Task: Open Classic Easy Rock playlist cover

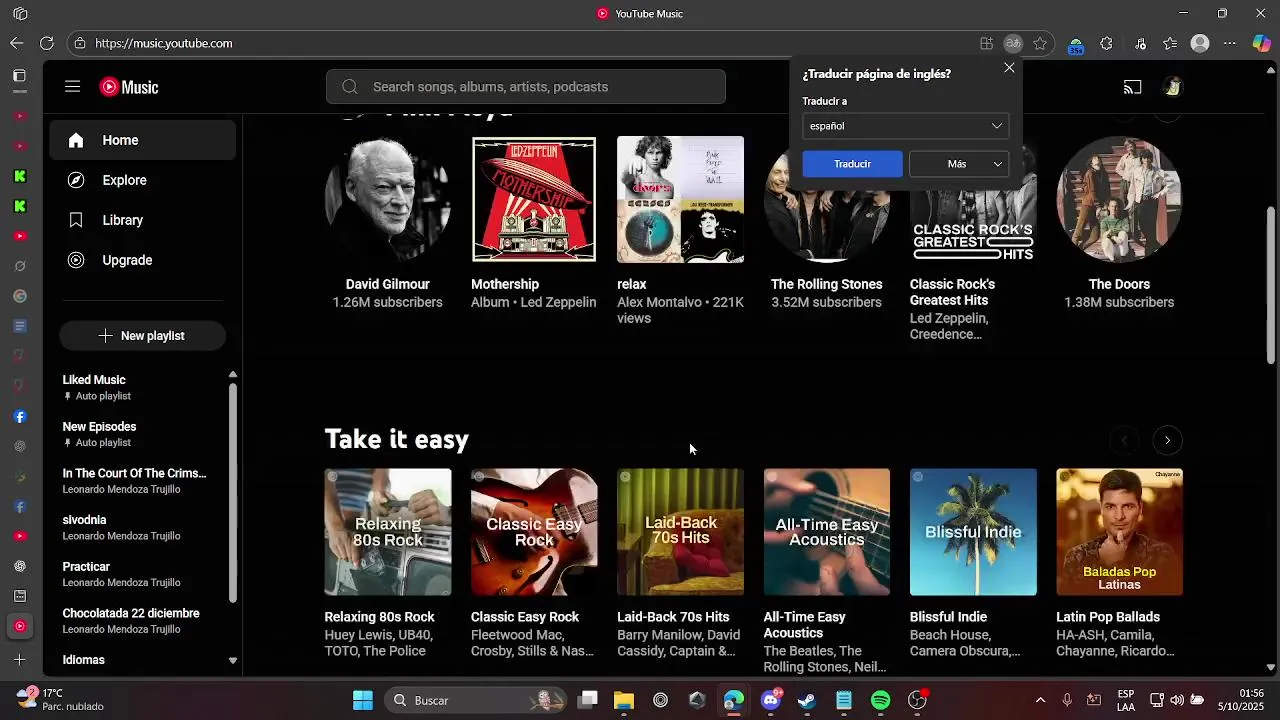Action: [534, 532]
